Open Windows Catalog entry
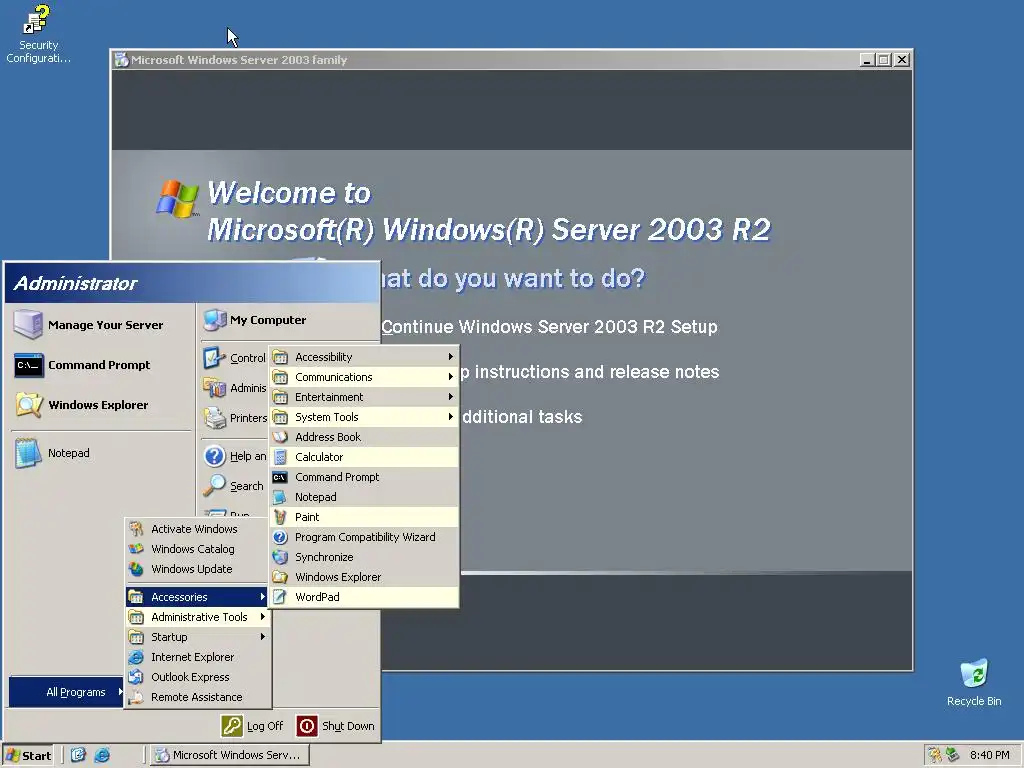The image size is (1024, 768). tap(198, 549)
